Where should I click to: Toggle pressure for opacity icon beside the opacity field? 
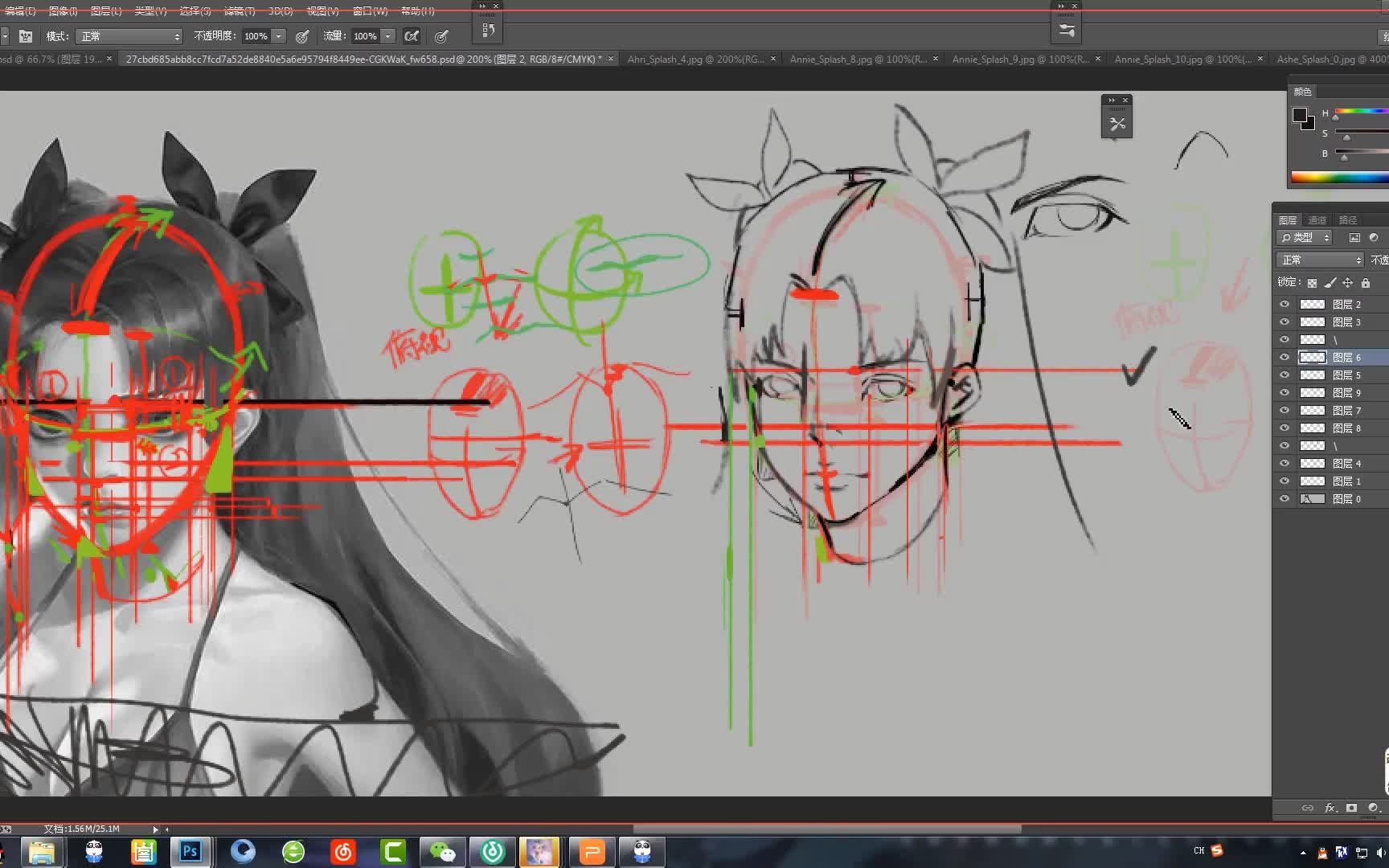point(302,36)
